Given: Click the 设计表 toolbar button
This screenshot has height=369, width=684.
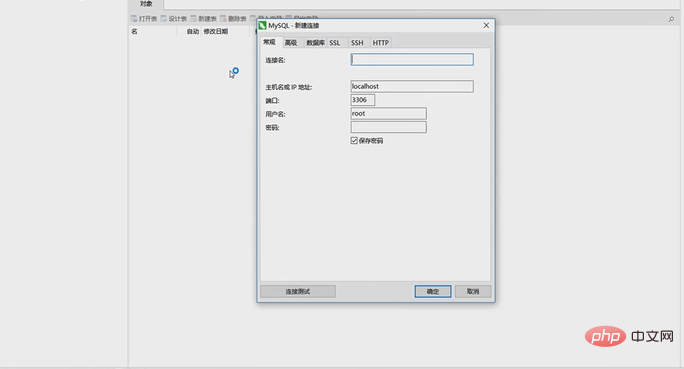Looking at the screenshot, I should click(174, 19).
